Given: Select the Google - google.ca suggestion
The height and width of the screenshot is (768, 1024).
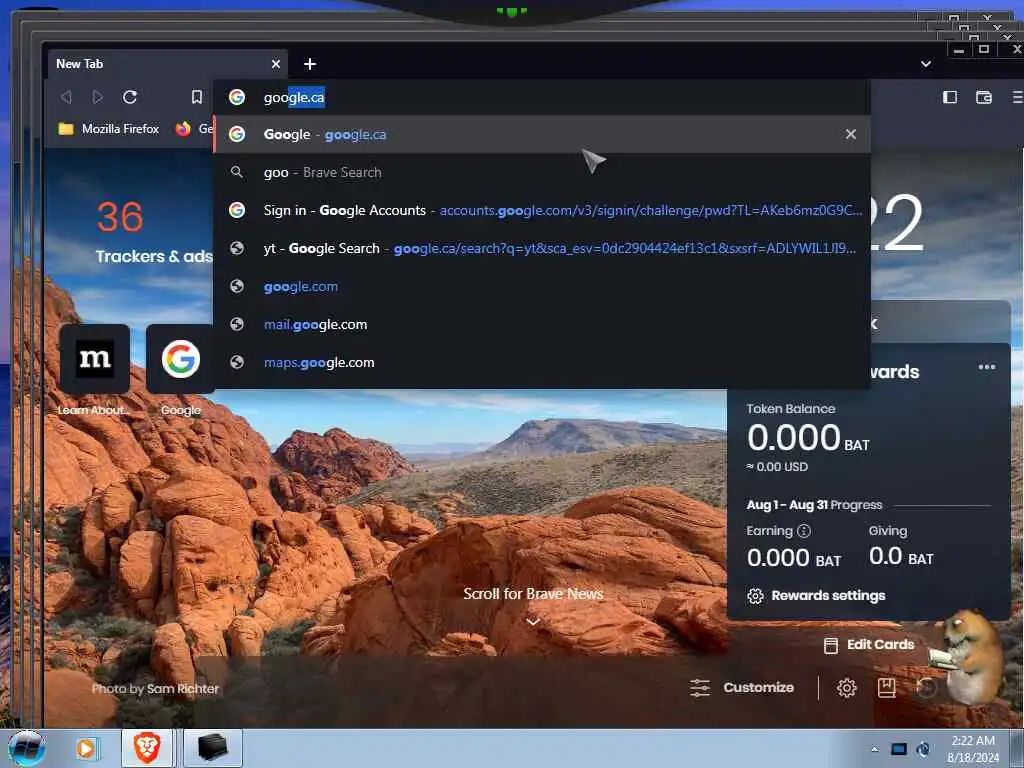Looking at the screenshot, I should [542, 135].
